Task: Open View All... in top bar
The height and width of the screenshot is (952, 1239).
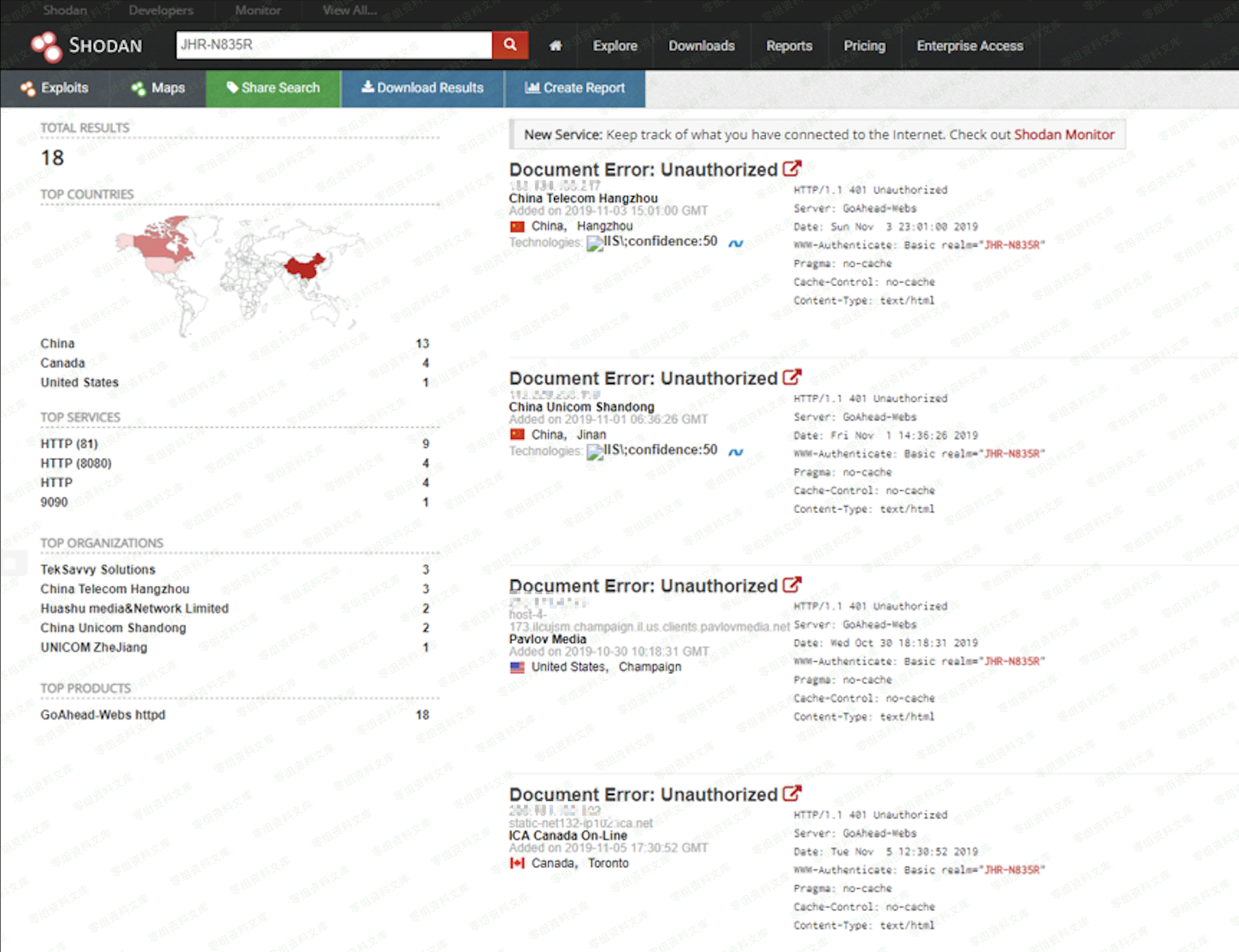Action: tap(349, 10)
